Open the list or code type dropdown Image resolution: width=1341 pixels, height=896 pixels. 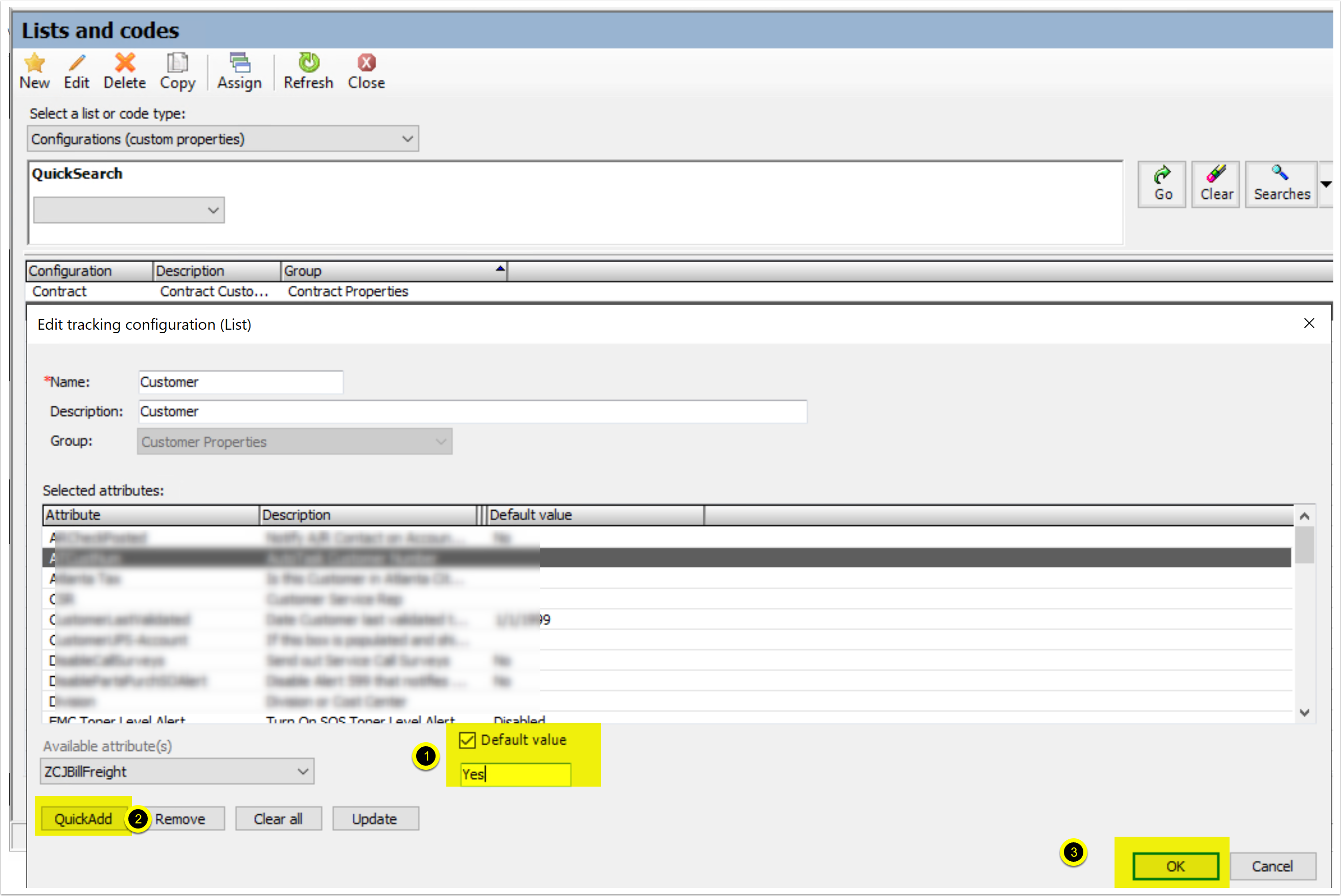(223, 139)
